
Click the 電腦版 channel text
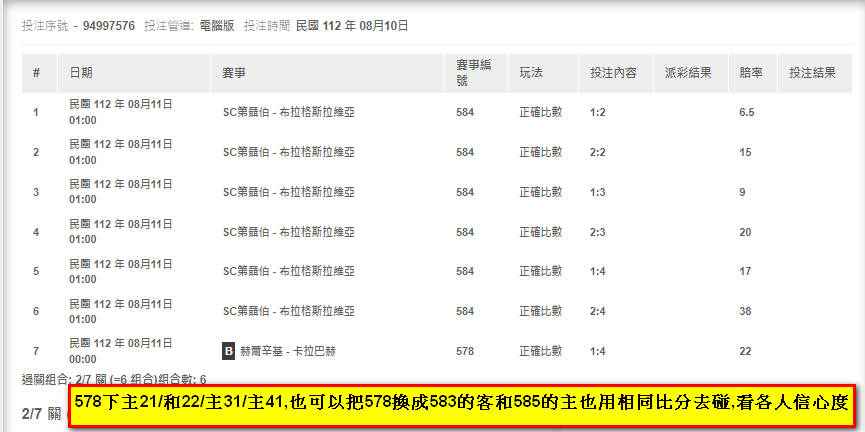pos(216,25)
